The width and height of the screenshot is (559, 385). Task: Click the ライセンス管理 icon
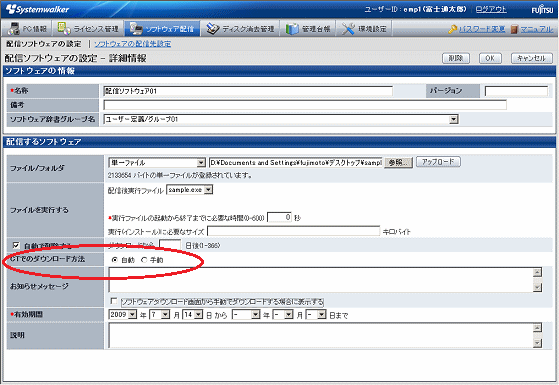(64, 29)
